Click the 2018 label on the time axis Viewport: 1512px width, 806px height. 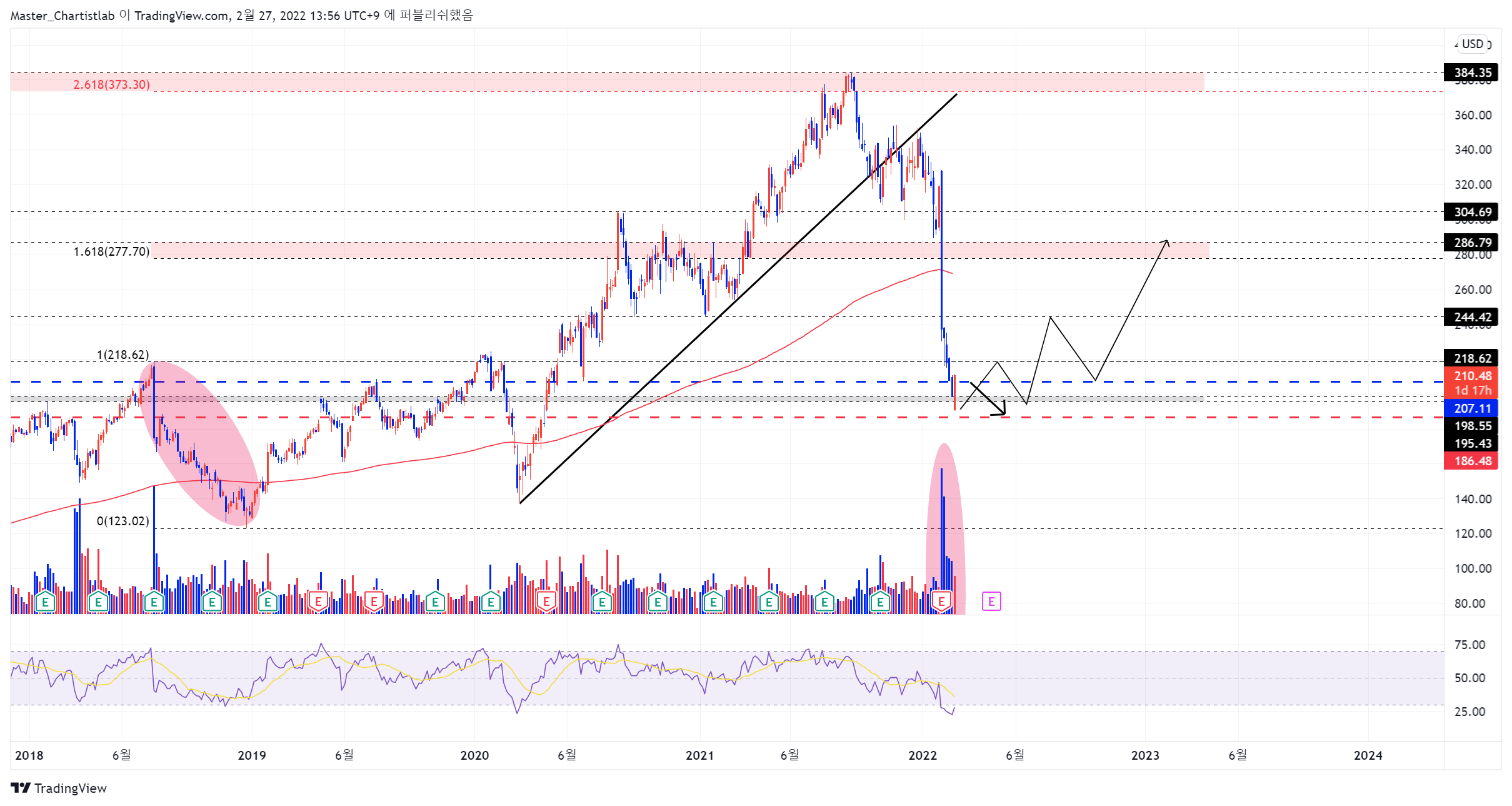[x=29, y=755]
